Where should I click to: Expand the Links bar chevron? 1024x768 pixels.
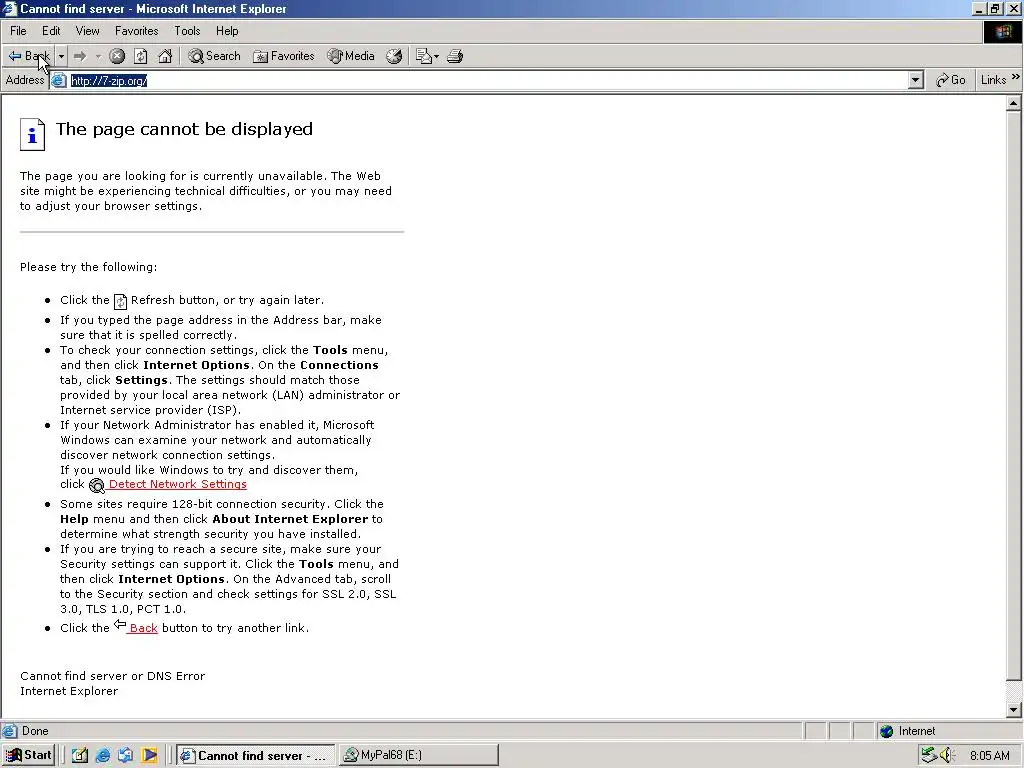point(1016,77)
